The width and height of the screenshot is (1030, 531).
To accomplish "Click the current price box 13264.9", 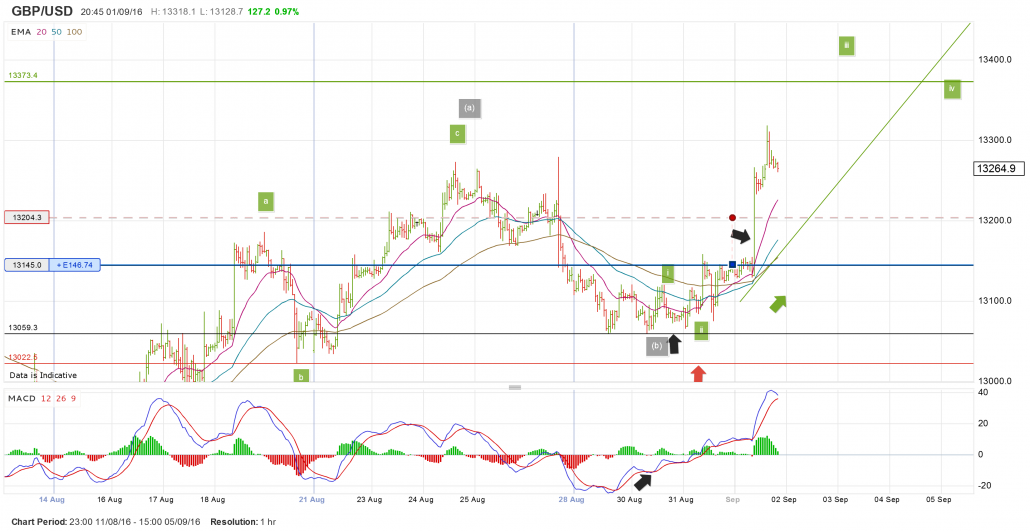I will 1000,168.
